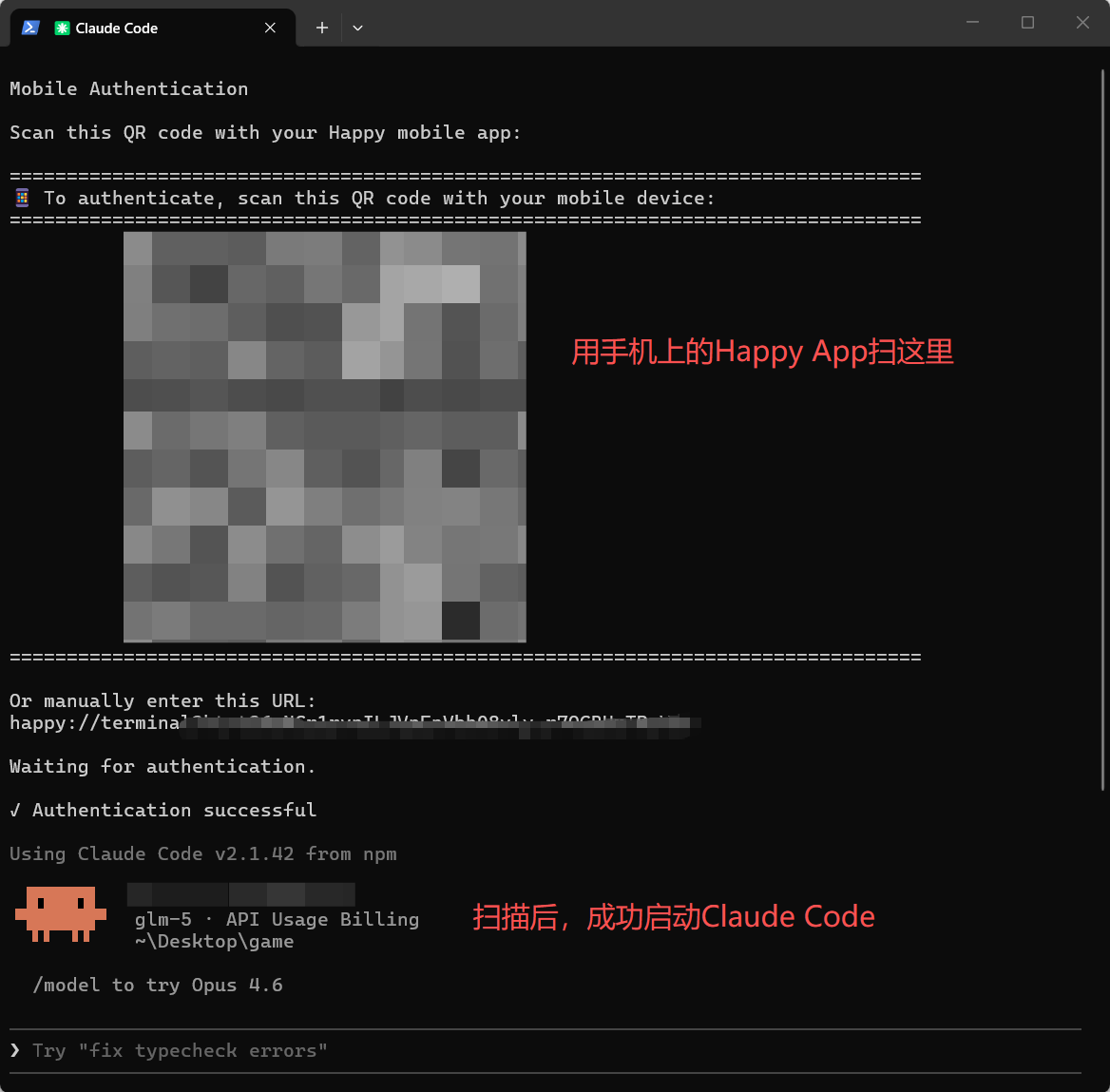Open a new terminal tab with plus
This screenshot has width=1110, height=1092.
(x=322, y=28)
